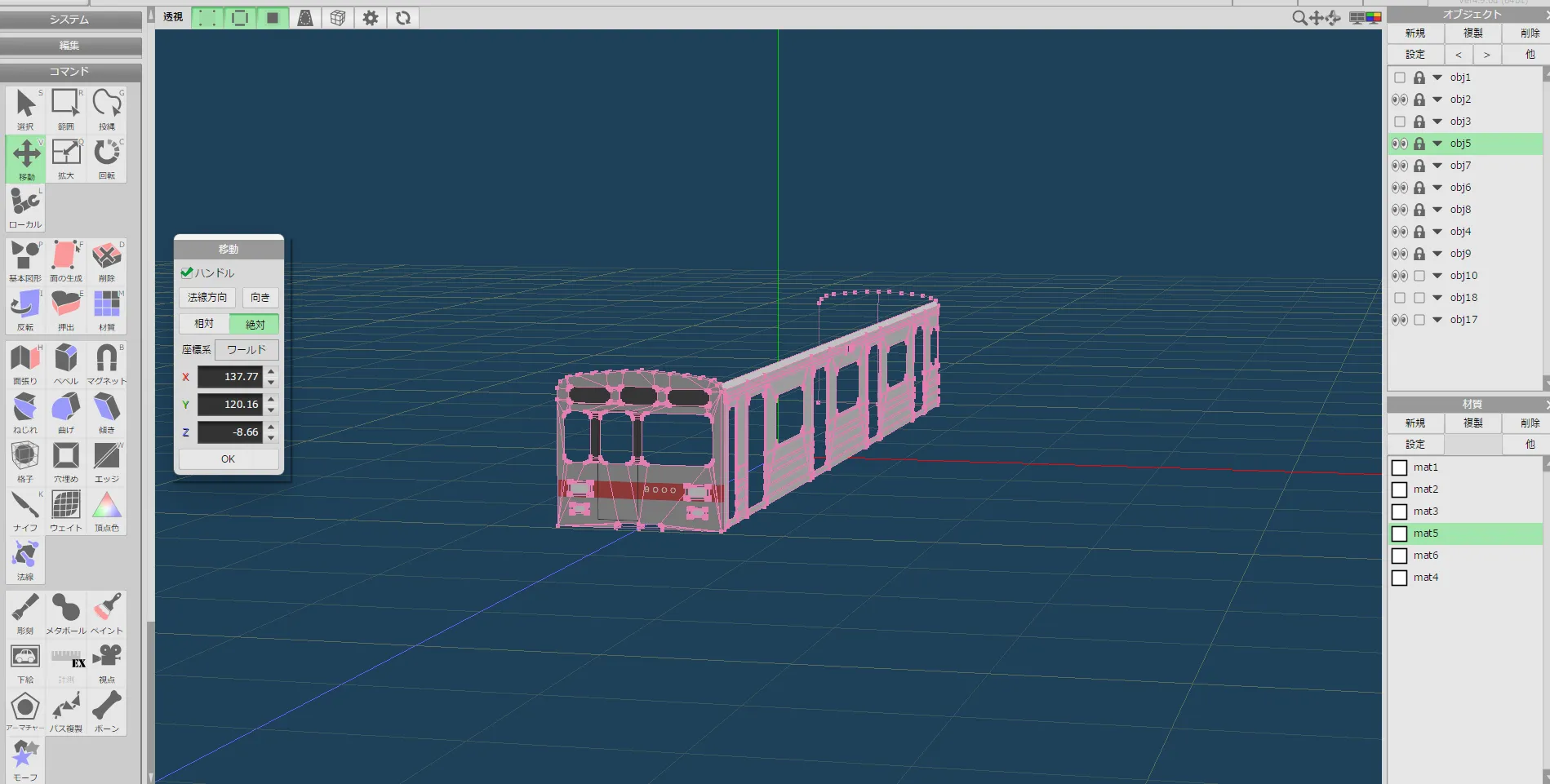The image size is (1550, 784).
Task: Click 新規 button in the object panel
Action: click(1415, 33)
